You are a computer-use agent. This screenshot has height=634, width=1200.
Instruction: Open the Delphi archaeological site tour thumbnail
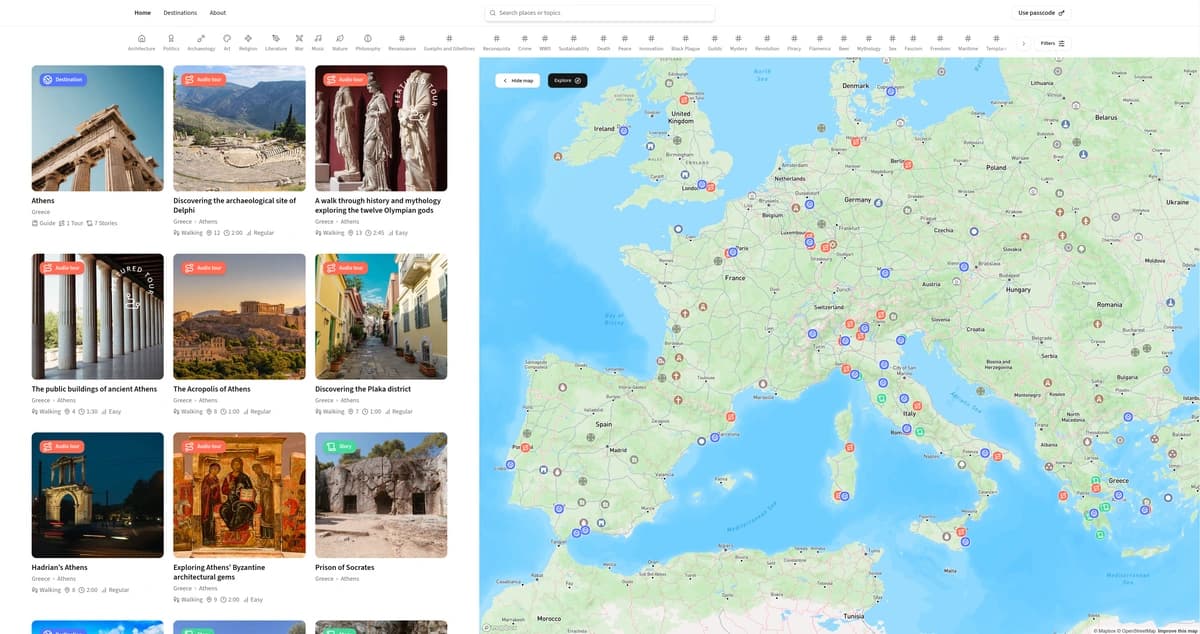[239, 128]
